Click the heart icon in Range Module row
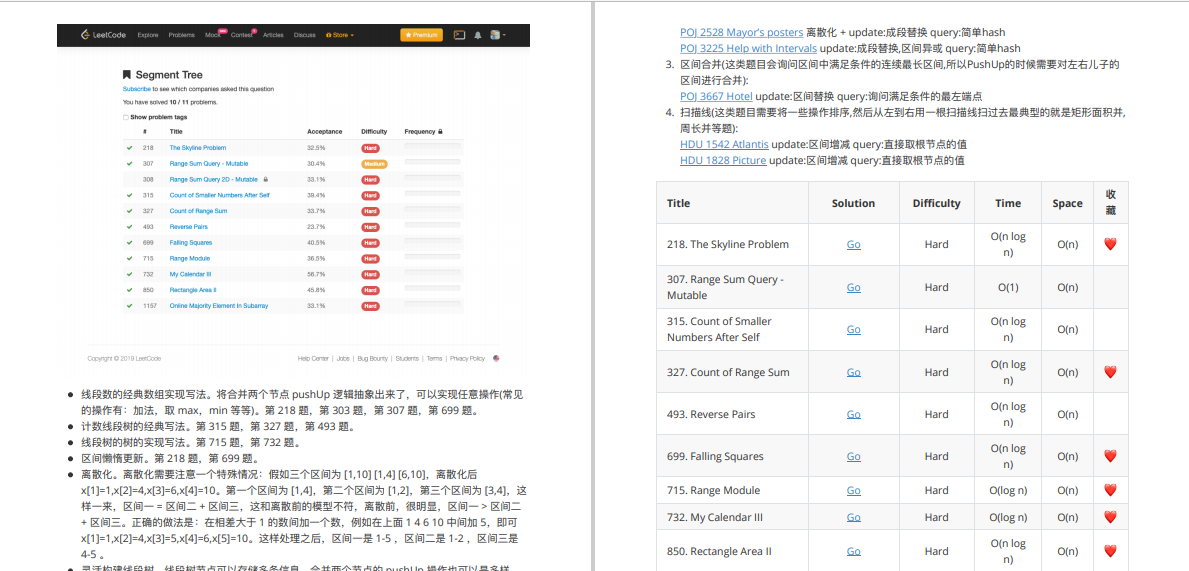This screenshot has width=1189, height=571. 1110,490
